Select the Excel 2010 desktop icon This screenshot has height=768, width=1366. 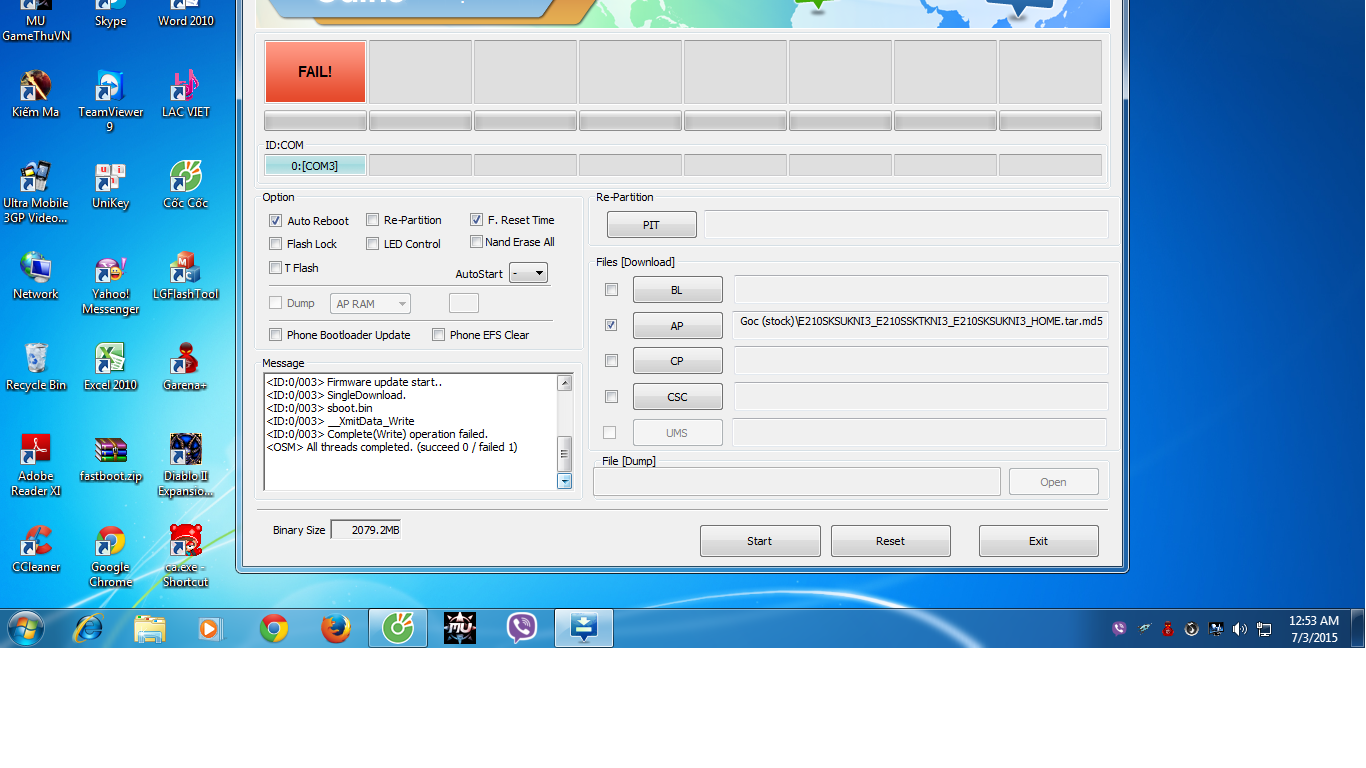point(110,368)
